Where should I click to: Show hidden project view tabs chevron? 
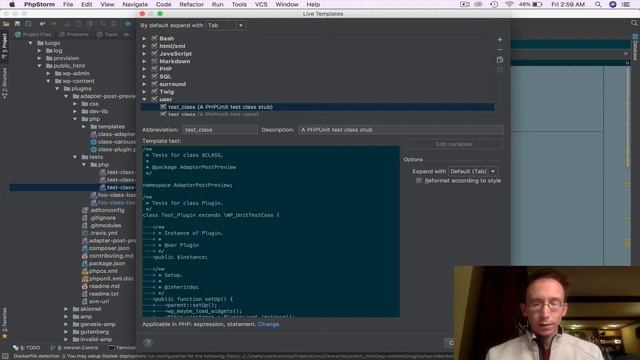point(127,35)
